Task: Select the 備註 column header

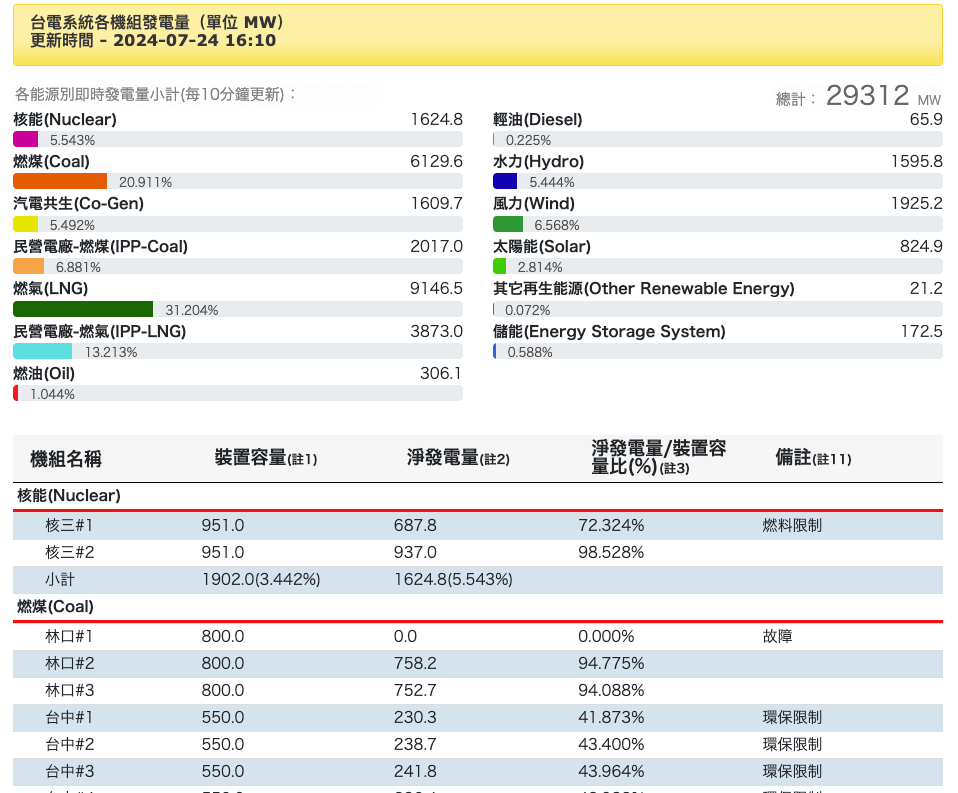Action: point(813,458)
